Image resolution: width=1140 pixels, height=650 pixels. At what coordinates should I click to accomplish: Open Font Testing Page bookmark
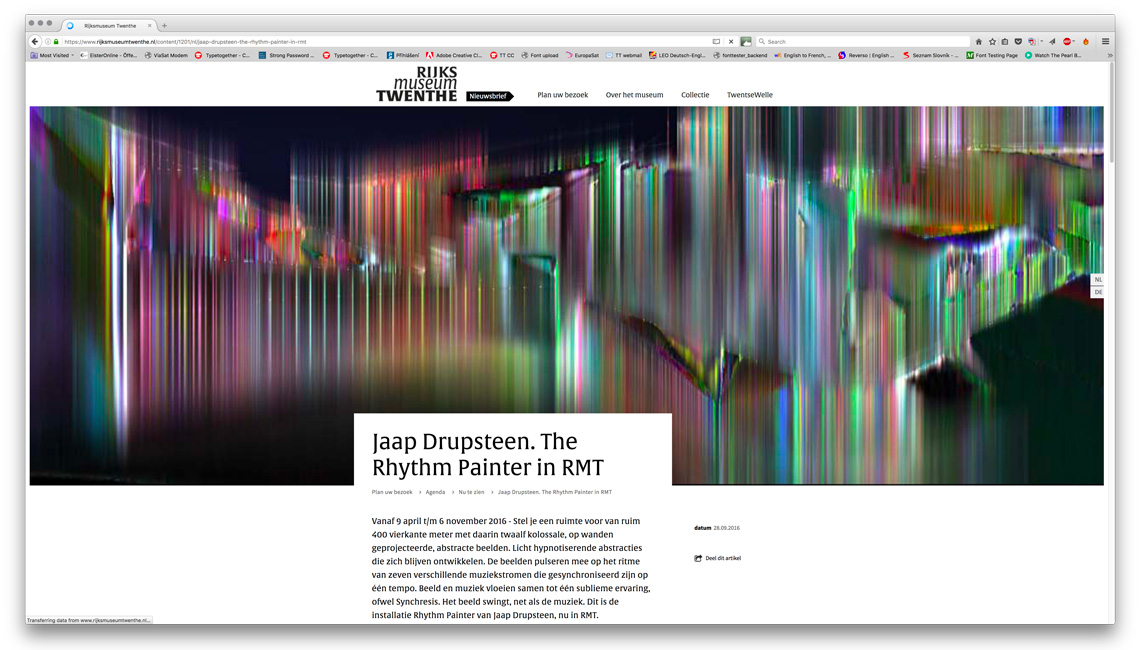[x=992, y=55]
